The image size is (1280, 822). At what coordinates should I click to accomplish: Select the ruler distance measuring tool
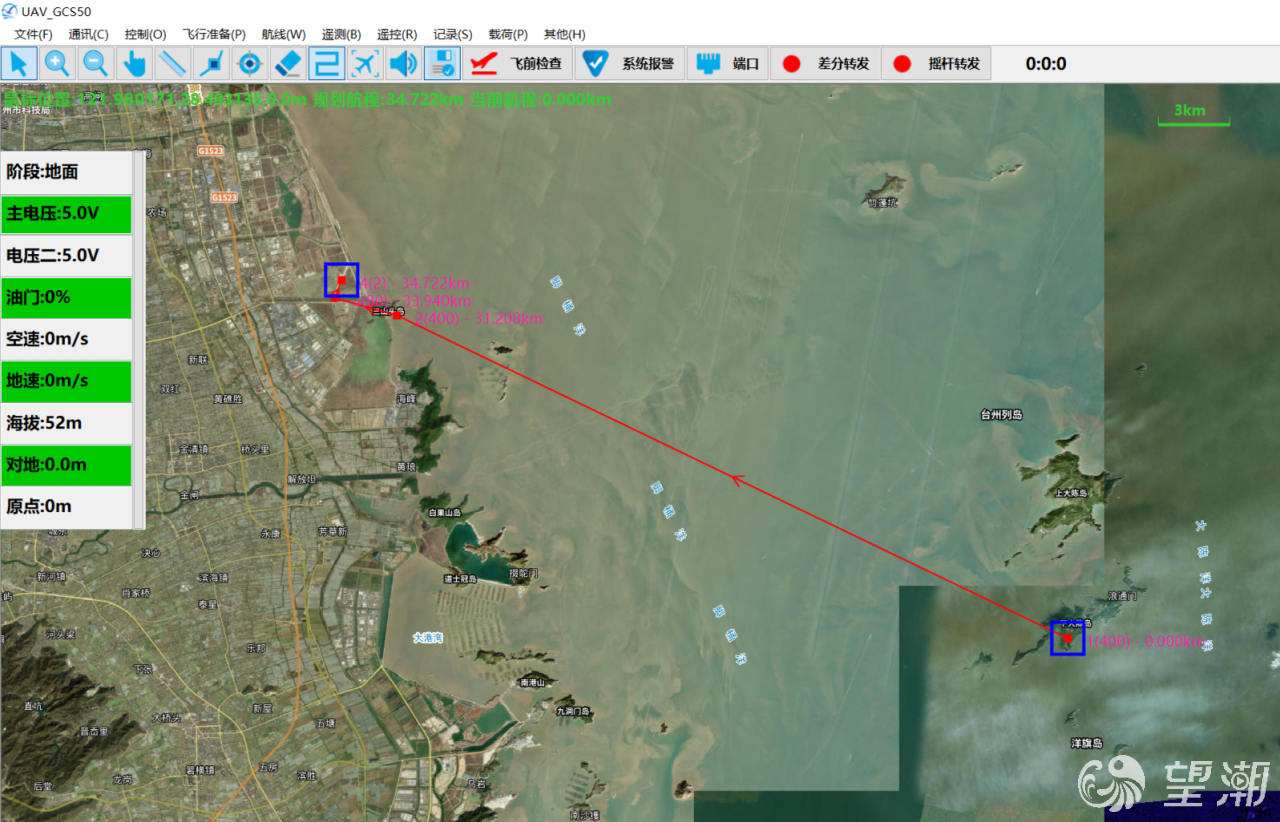[172, 64]
